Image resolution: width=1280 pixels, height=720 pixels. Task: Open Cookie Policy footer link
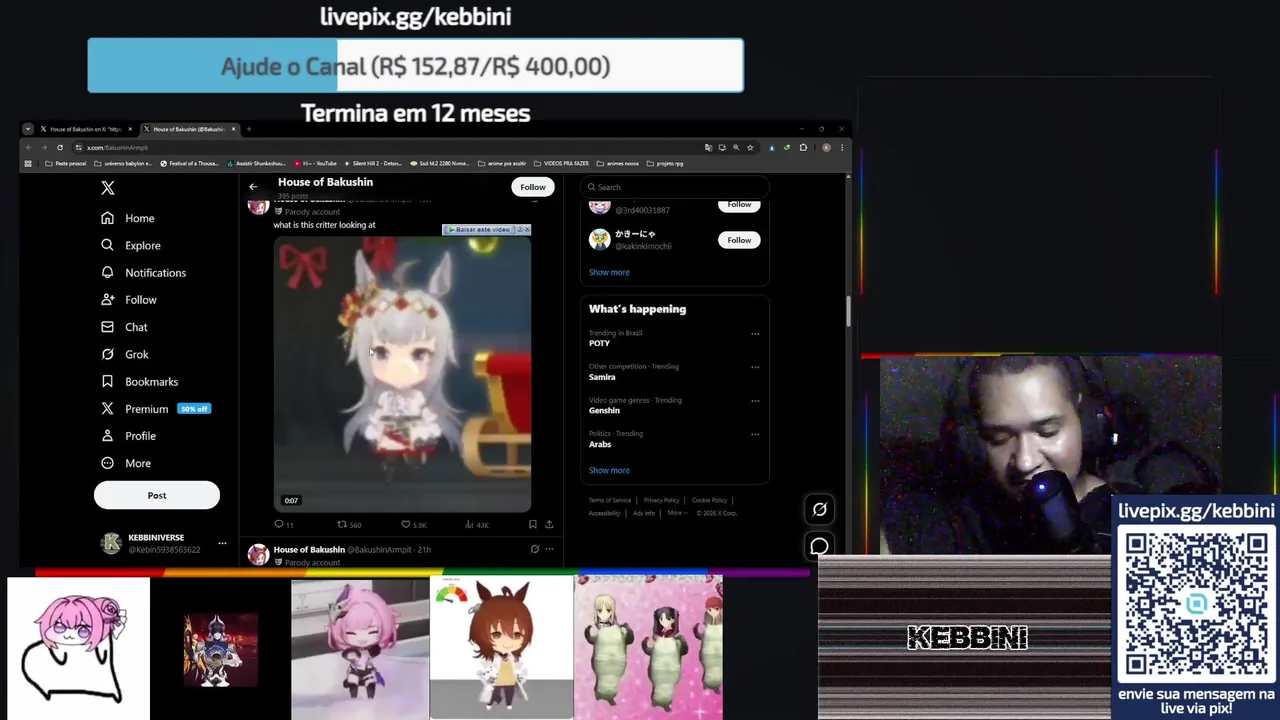pyautogui.click(x=709, y=500)
